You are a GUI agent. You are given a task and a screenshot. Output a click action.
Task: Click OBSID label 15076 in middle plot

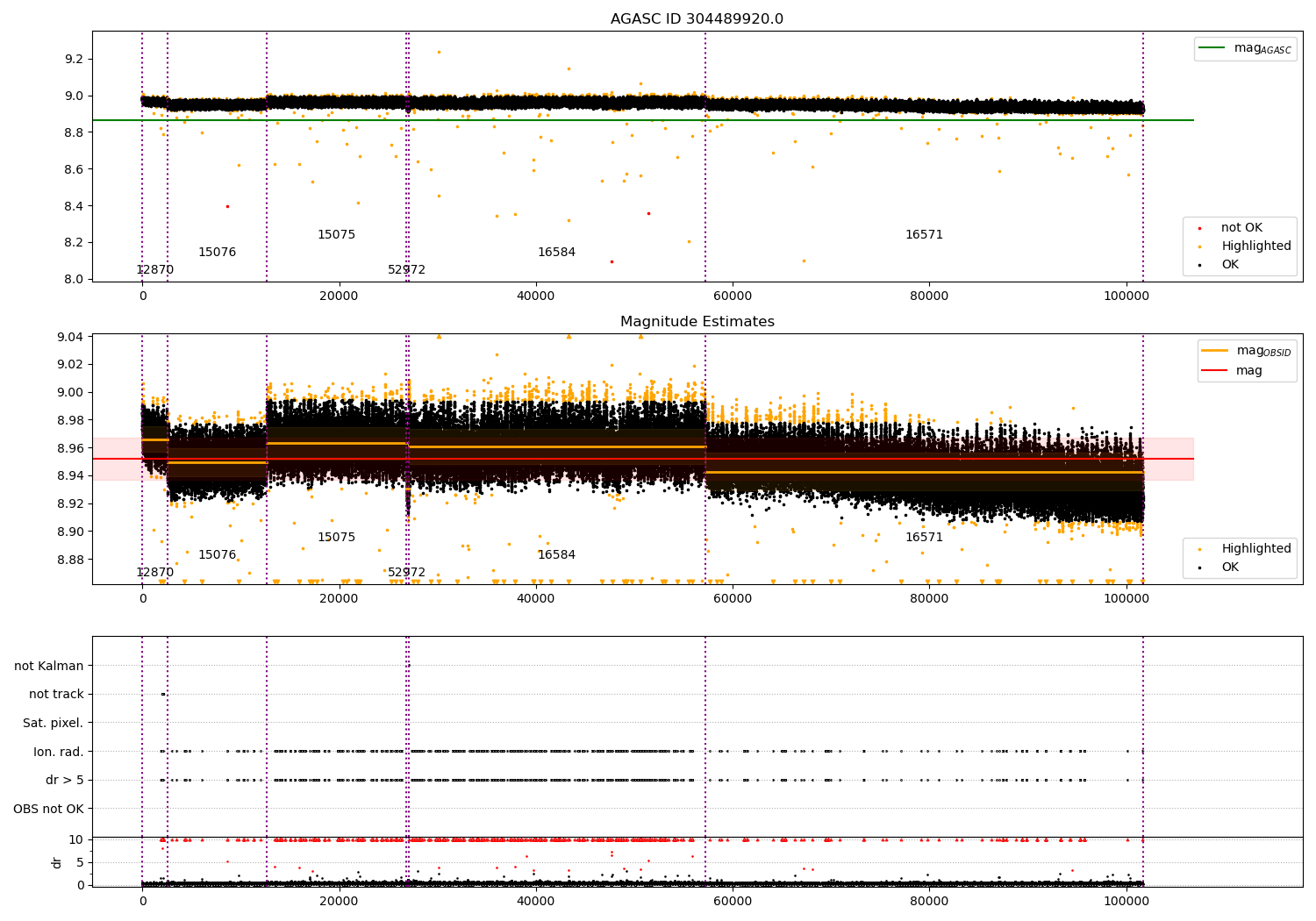tap(217, 555)
